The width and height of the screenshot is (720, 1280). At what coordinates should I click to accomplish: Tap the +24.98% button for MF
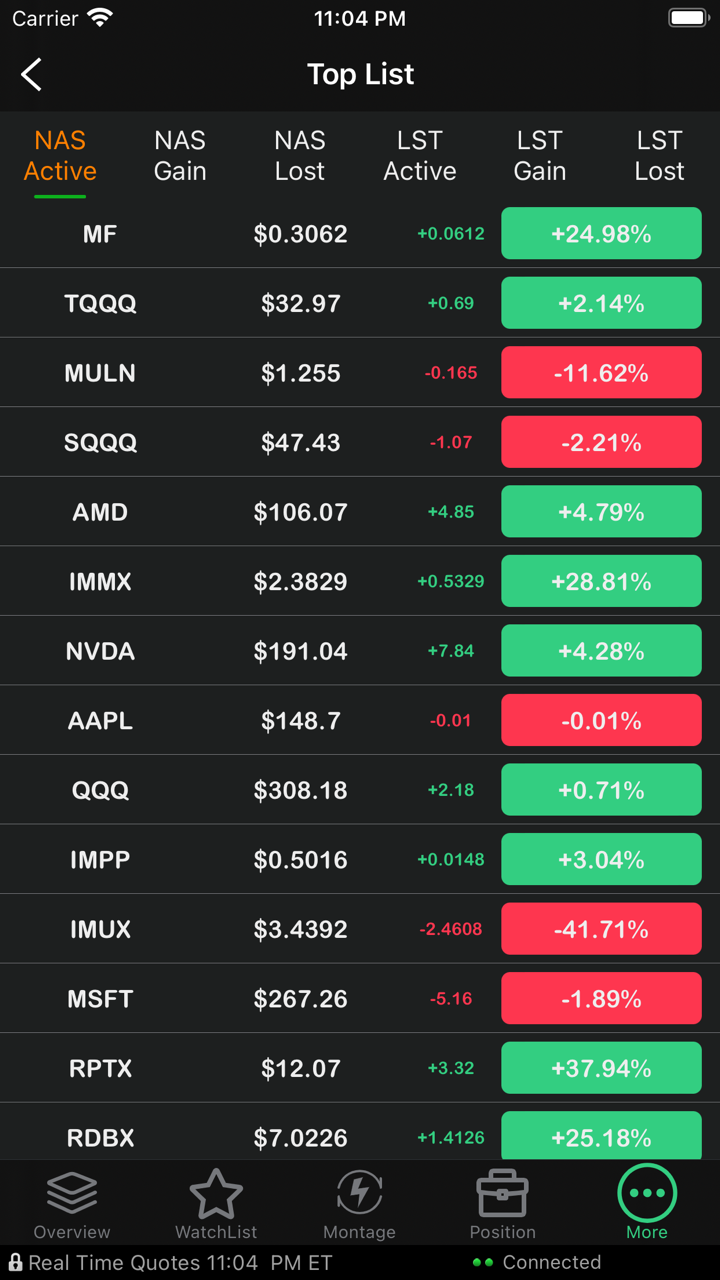(601, 234)
